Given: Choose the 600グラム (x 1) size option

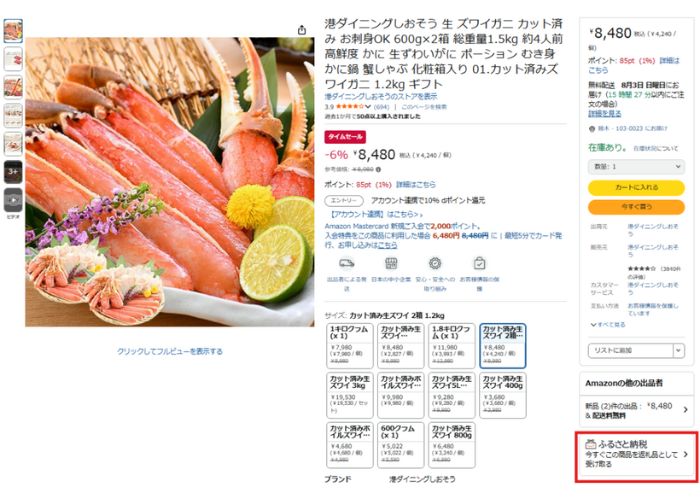Looking at the screenshot, I should click(400, 445).
